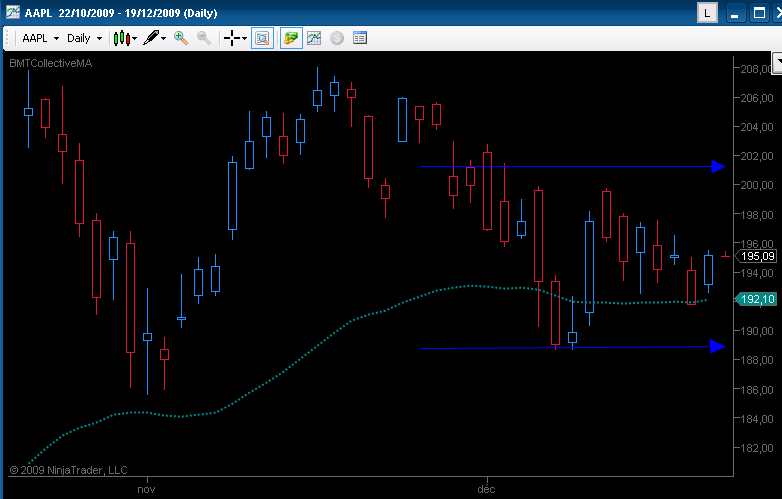Minimize the AAPL chart window
Screen dimensions: 782x499
735,13
